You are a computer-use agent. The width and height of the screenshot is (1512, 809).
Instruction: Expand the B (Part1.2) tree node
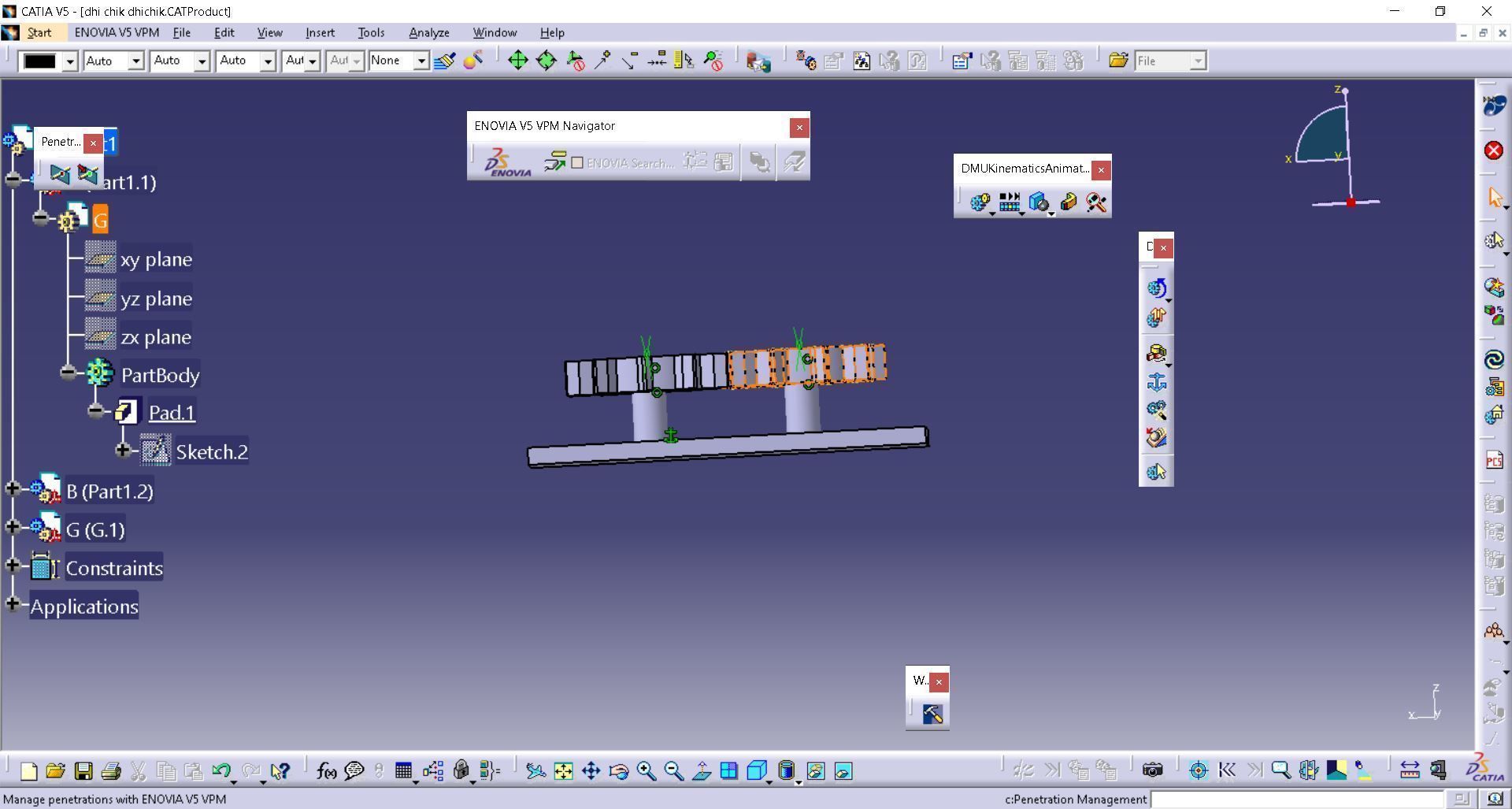[13, 488]
